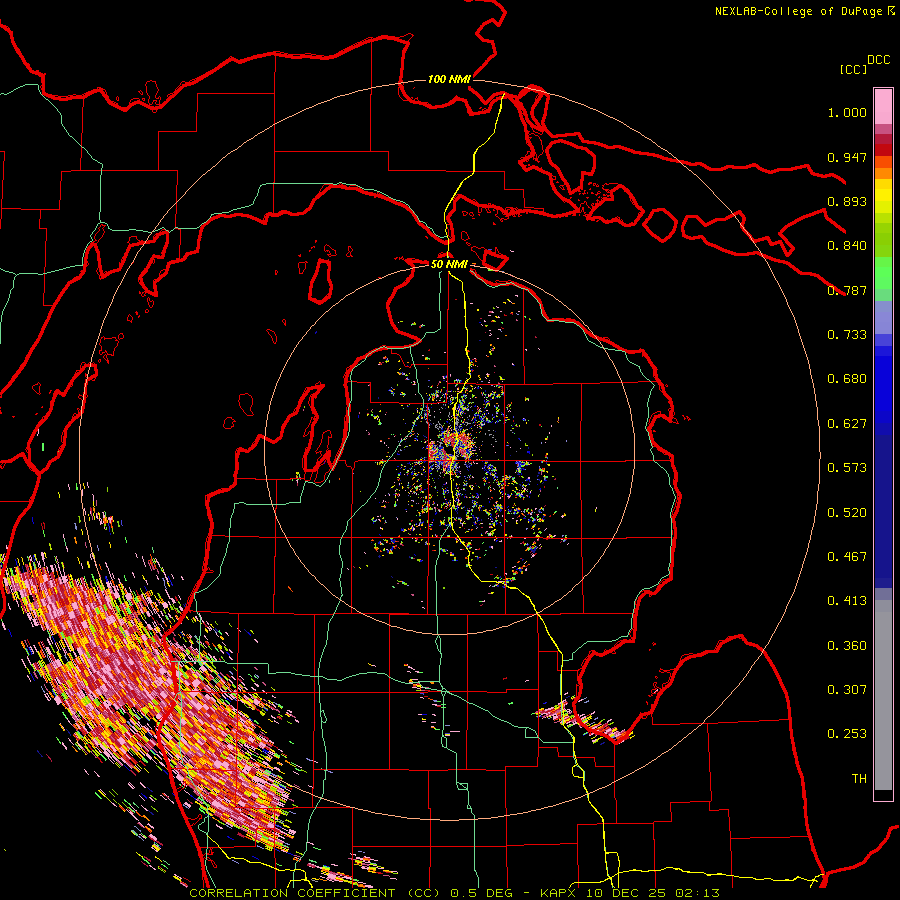Click the TH threshold label

coord(859,779)
